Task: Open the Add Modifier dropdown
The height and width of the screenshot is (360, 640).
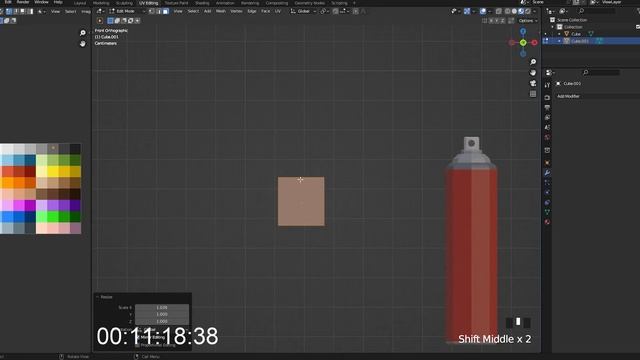Action: [598, 96]
